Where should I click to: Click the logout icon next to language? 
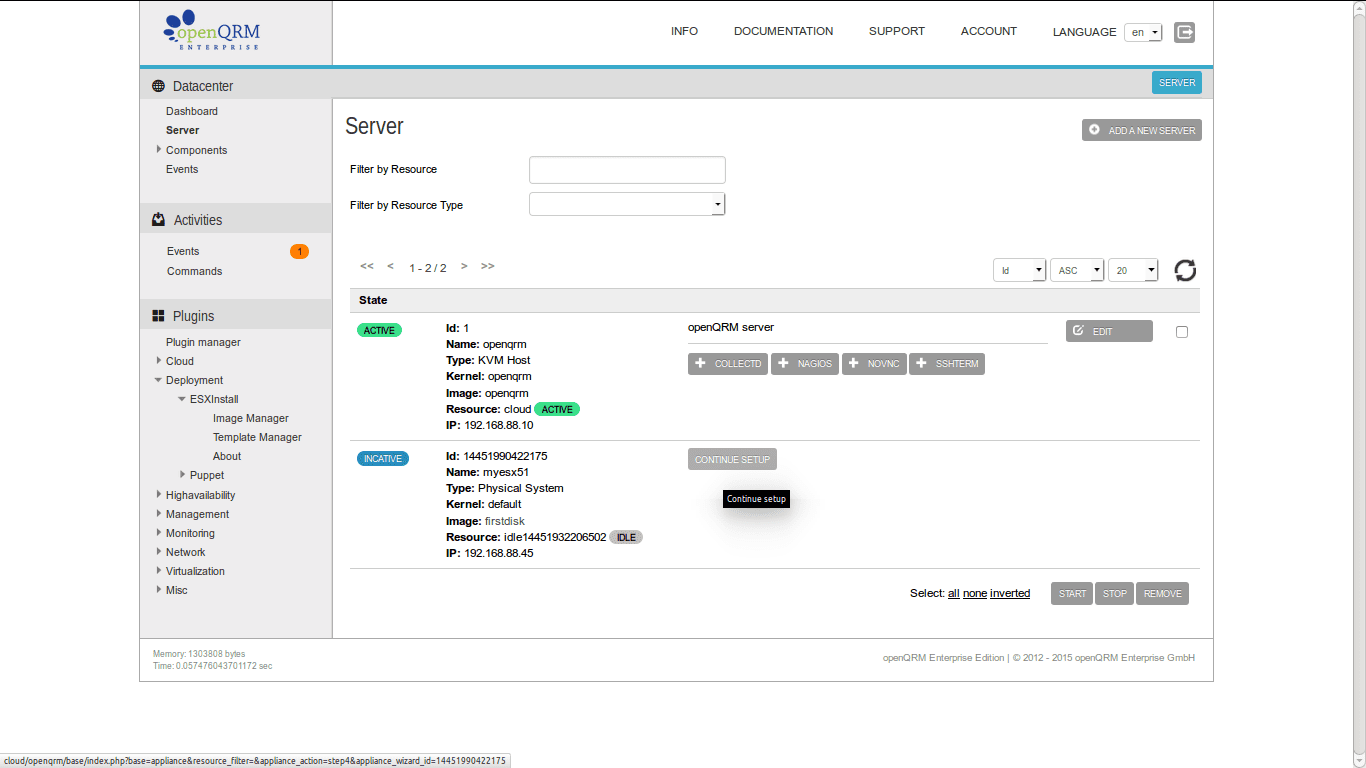[x=1184, y=32]
